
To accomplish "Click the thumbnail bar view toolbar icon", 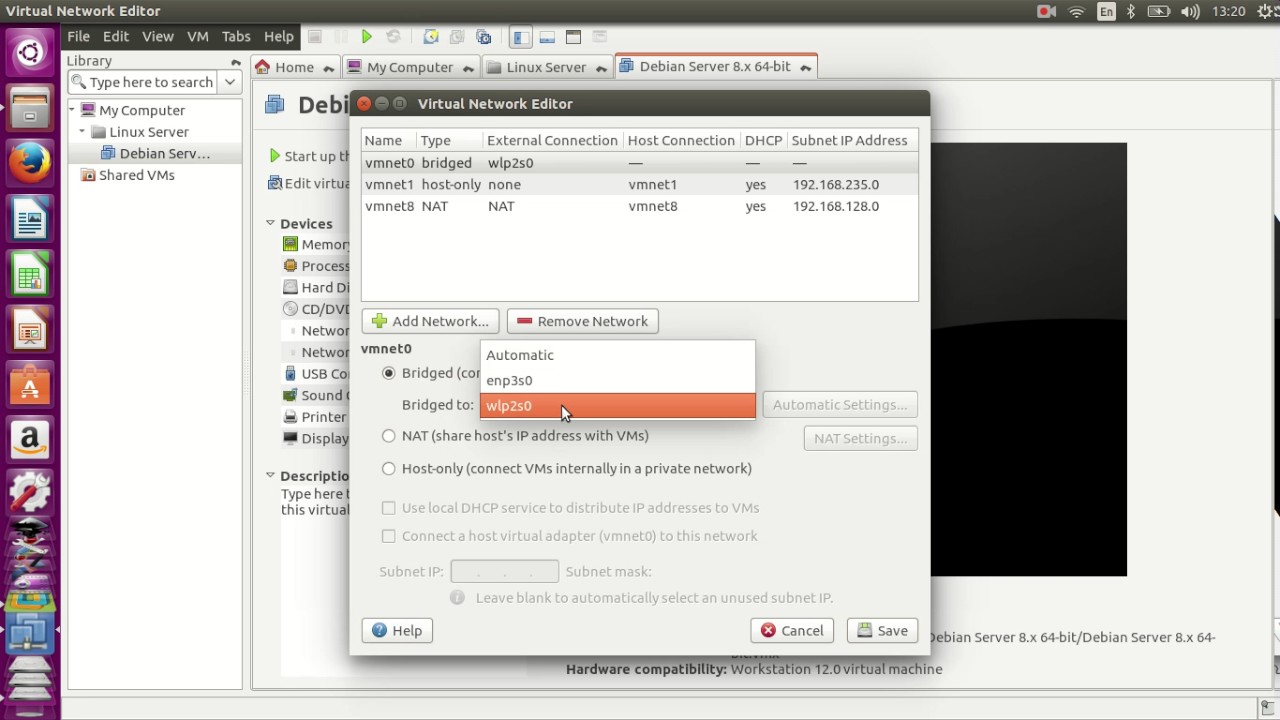I will pos(547,37).
